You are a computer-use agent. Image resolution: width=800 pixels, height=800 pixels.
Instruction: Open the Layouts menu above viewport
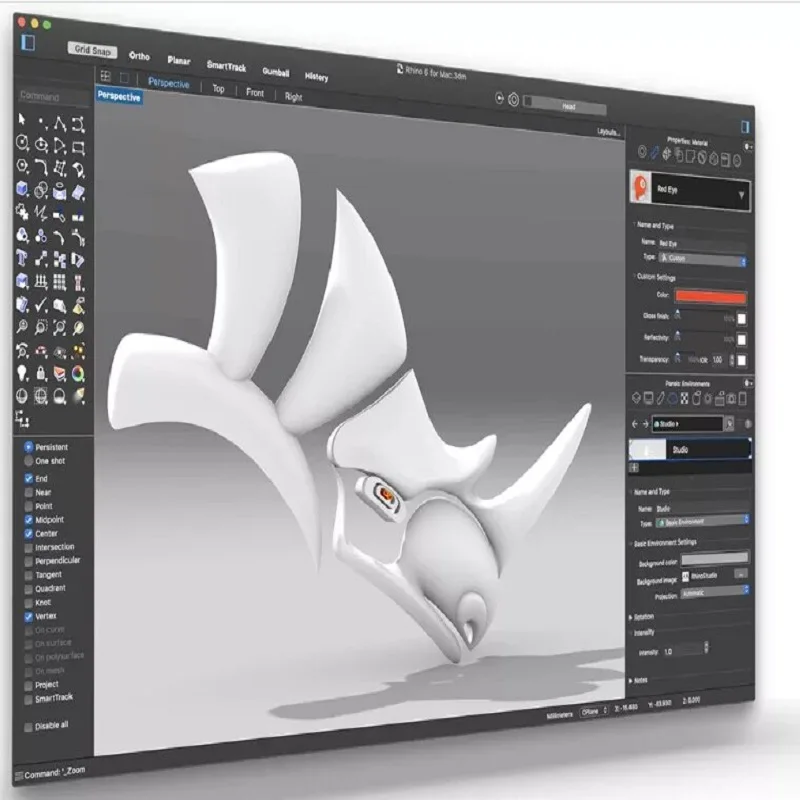[609, 132]
